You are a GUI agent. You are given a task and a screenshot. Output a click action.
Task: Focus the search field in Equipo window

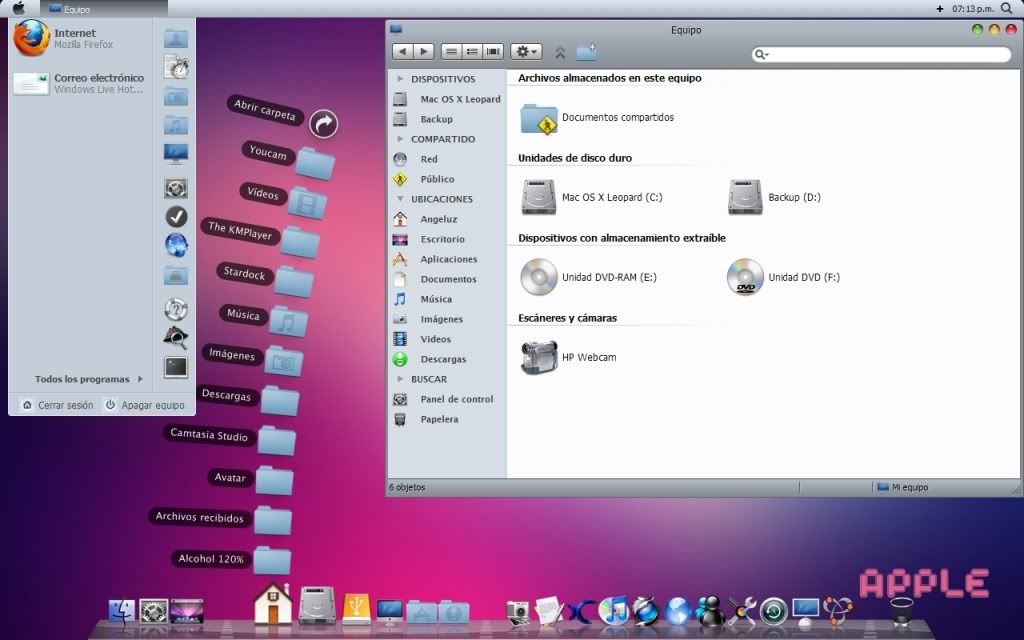[x=882, y=54]
